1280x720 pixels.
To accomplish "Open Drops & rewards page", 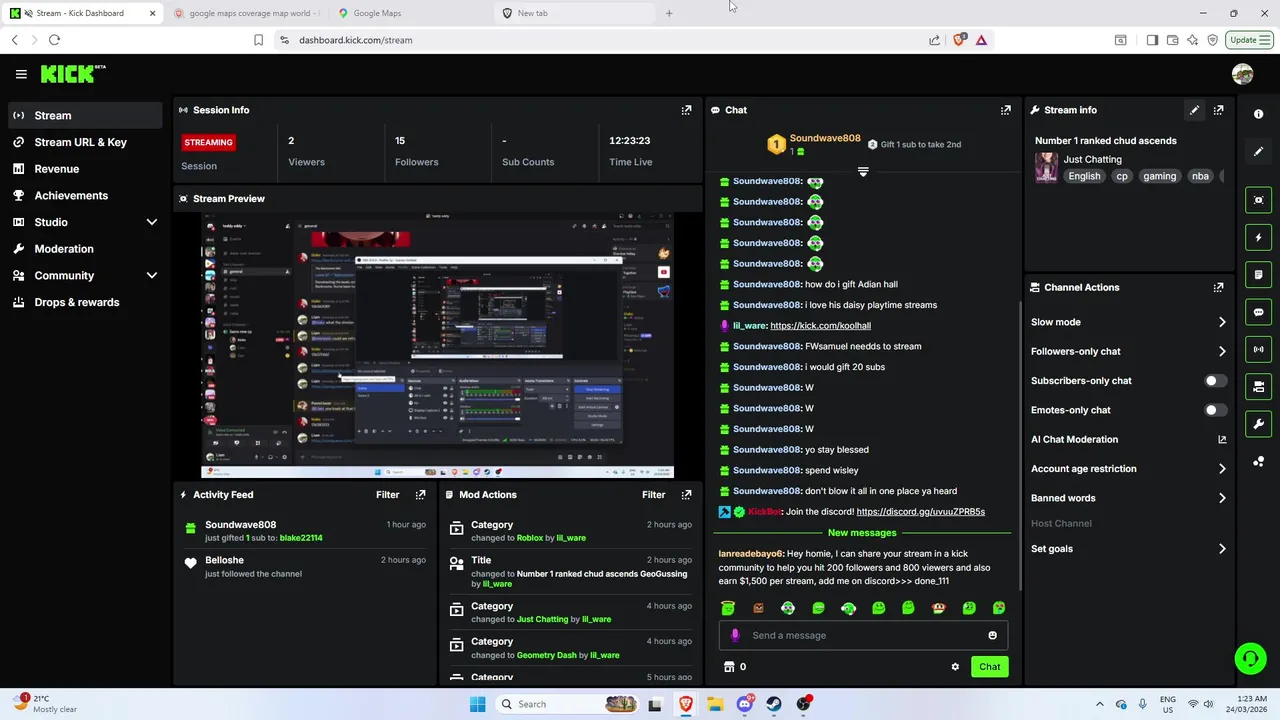I will (x=85, y=302).
